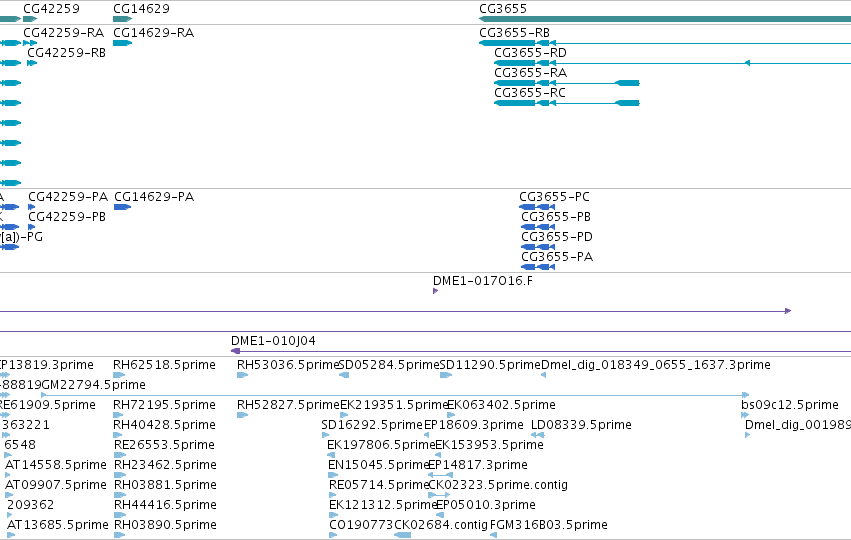The width and height of the screenshot is (851, 540).
Task: Select protein CG3655-PA
Action: (x=557, y=257)
